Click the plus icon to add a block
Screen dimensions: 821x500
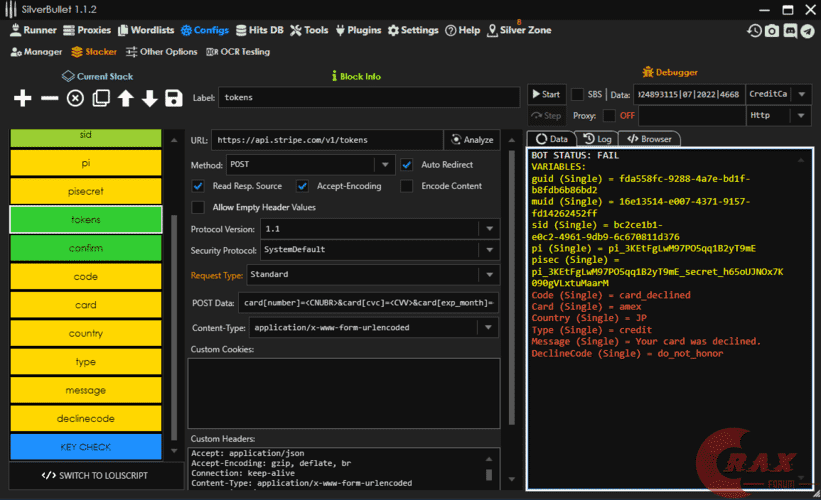(22, 98)
